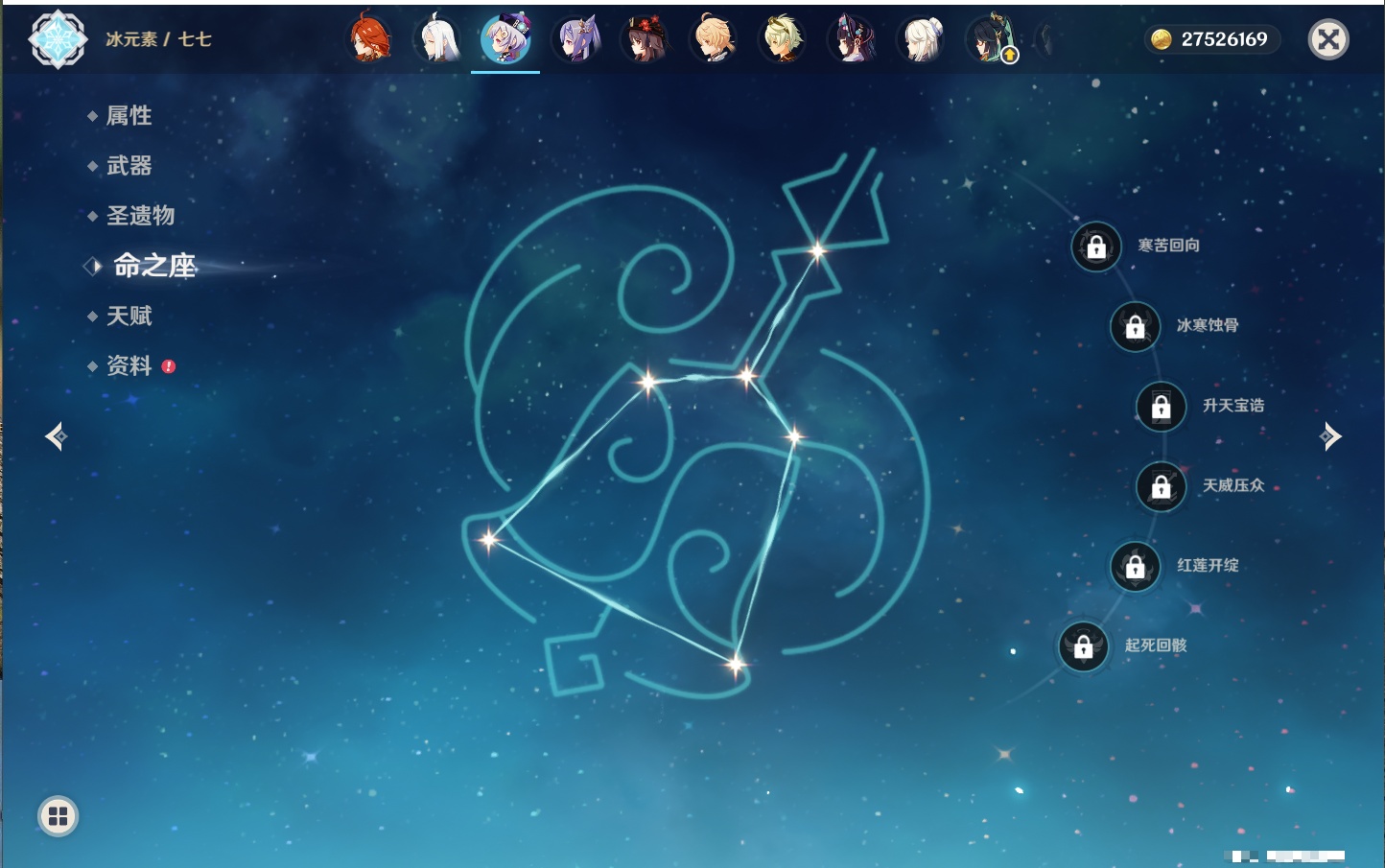
Task: Open the 武器 weapon page
Action: click(129, 166)
